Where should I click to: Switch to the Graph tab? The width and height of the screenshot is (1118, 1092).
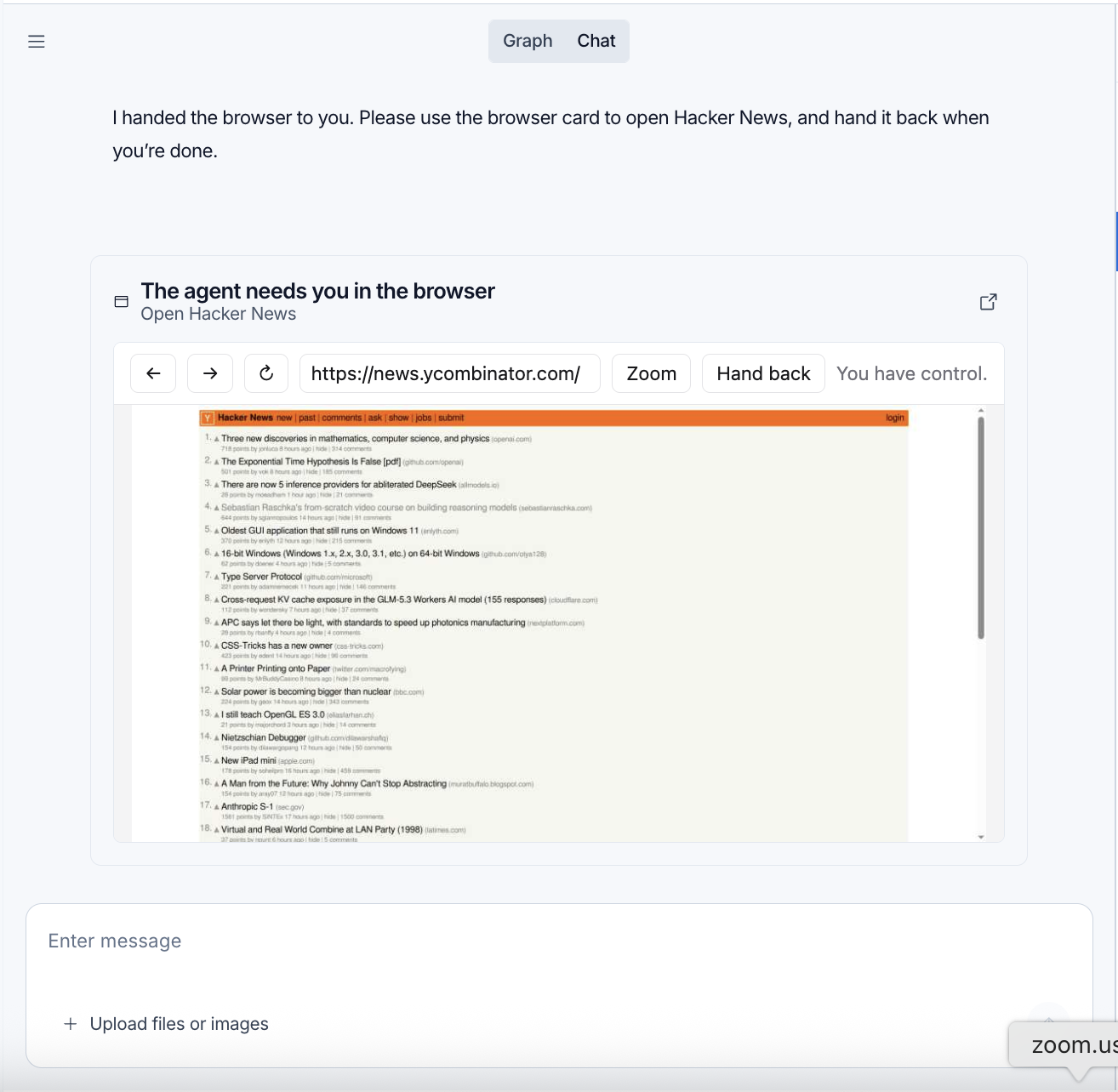[x=528, y=41]
